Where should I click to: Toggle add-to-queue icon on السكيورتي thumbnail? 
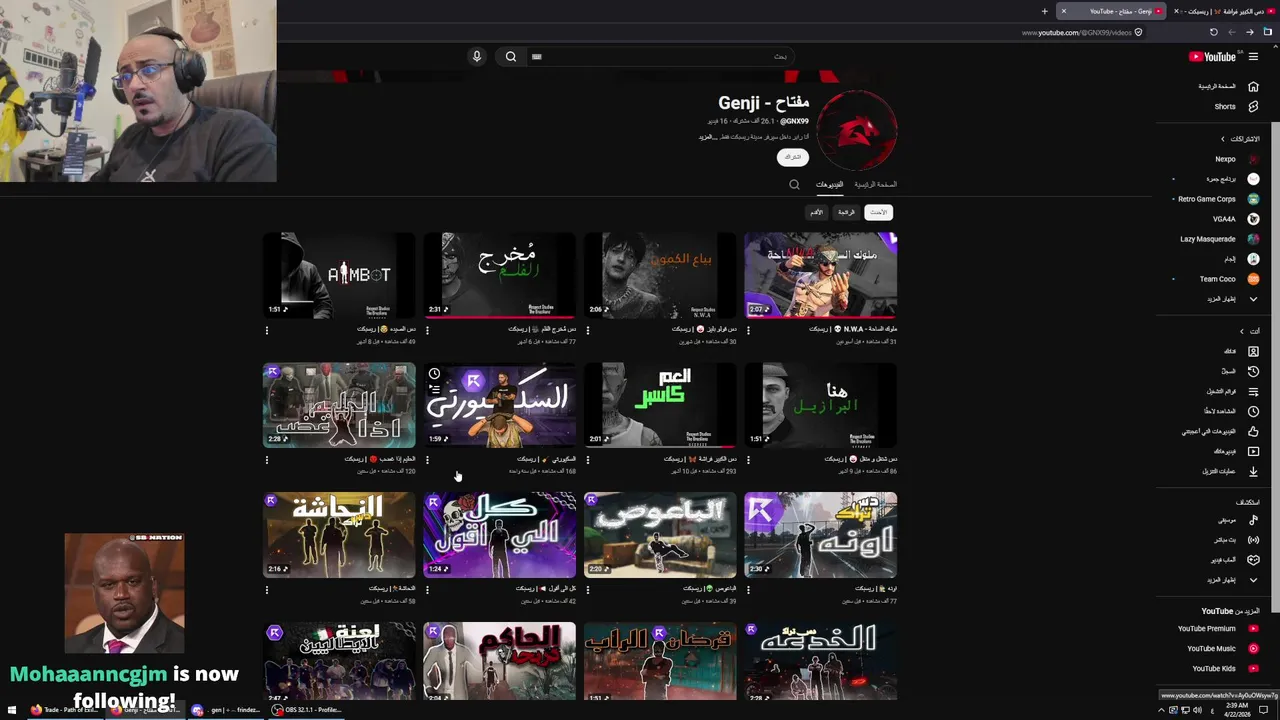click(x=434, y=389)
